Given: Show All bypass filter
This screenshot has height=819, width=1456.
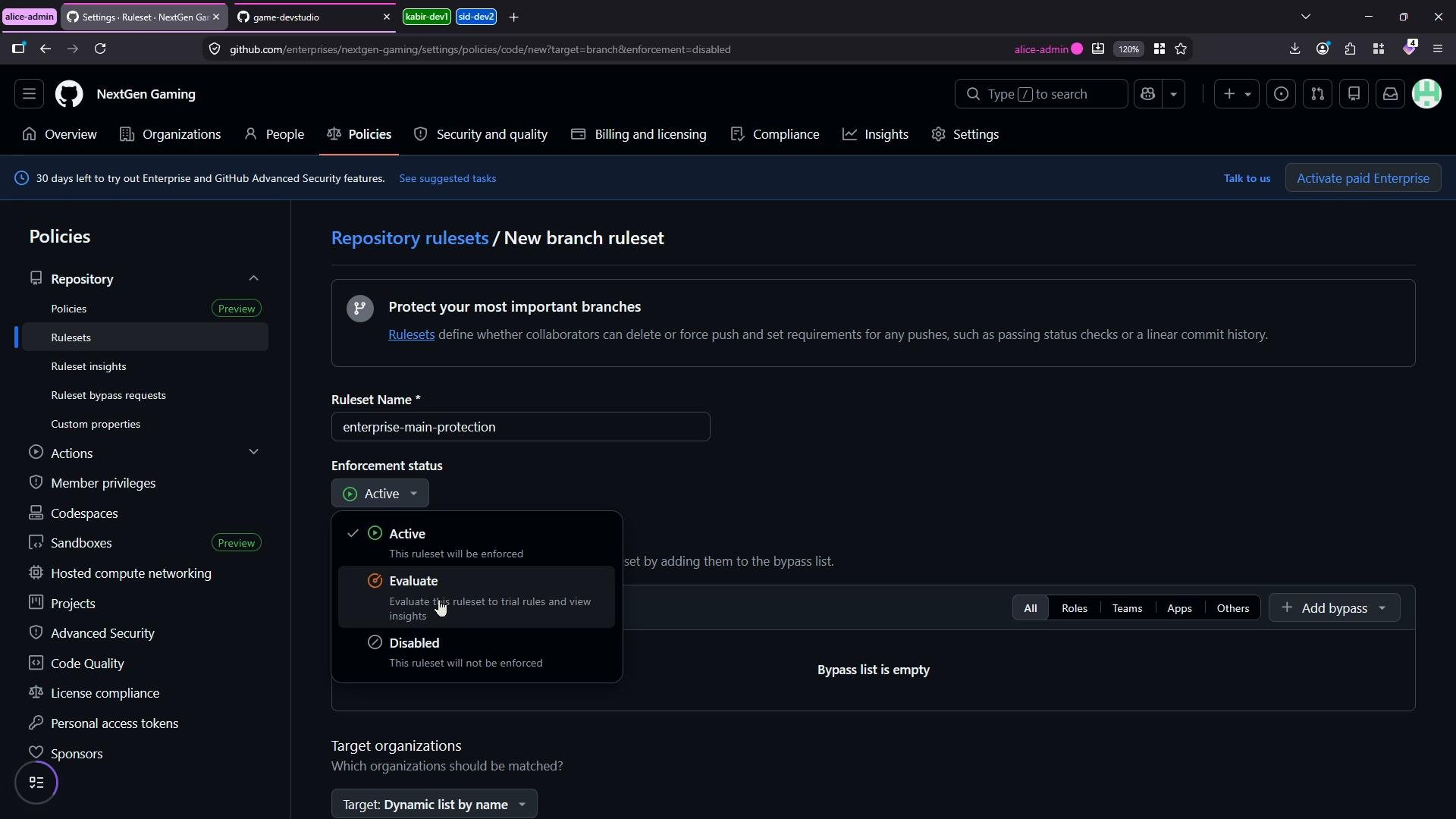Looking at the screenshot, I should (x=1030, y=608).
